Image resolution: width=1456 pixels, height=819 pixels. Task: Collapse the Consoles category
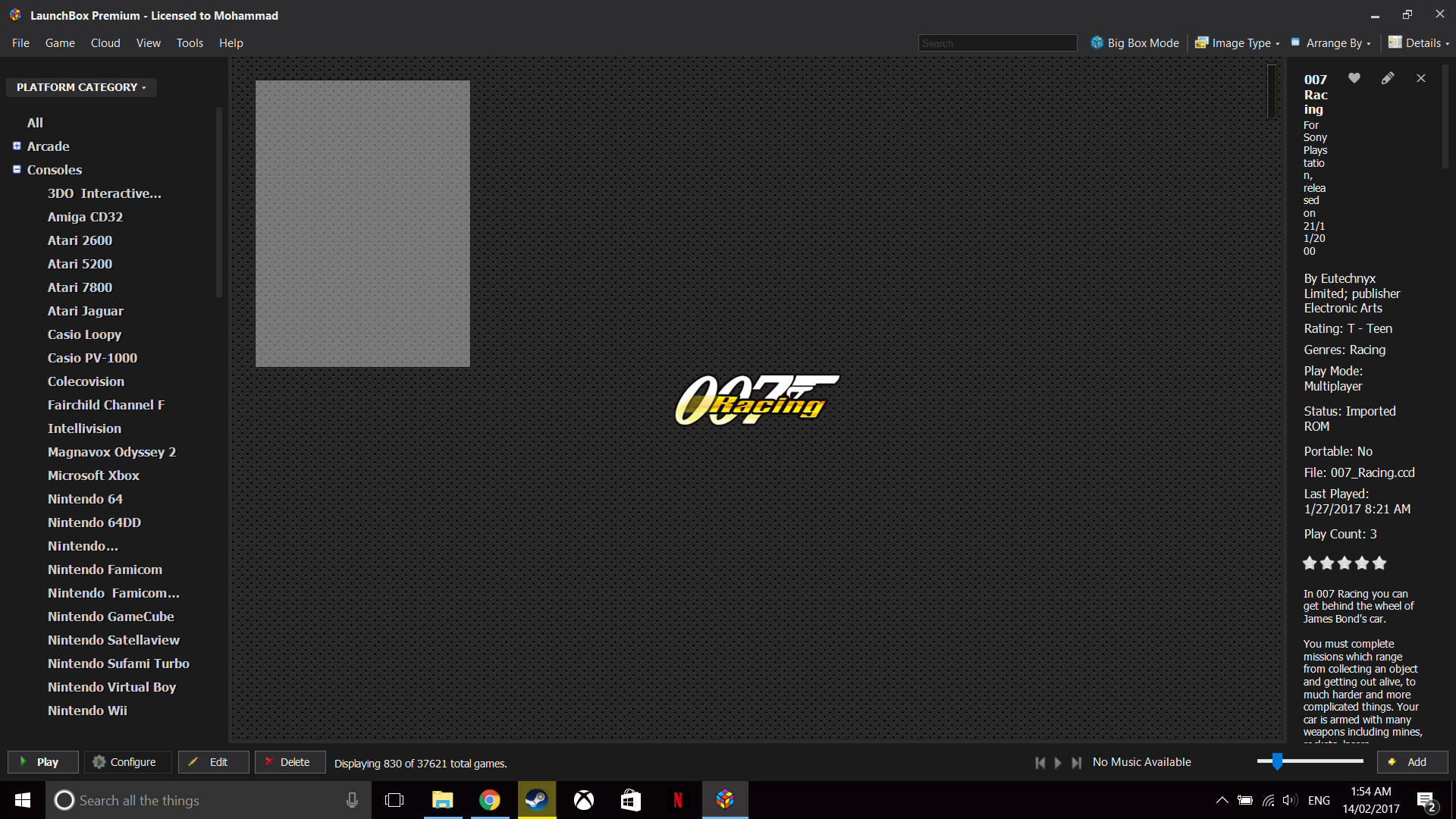[x=17, y=170]
